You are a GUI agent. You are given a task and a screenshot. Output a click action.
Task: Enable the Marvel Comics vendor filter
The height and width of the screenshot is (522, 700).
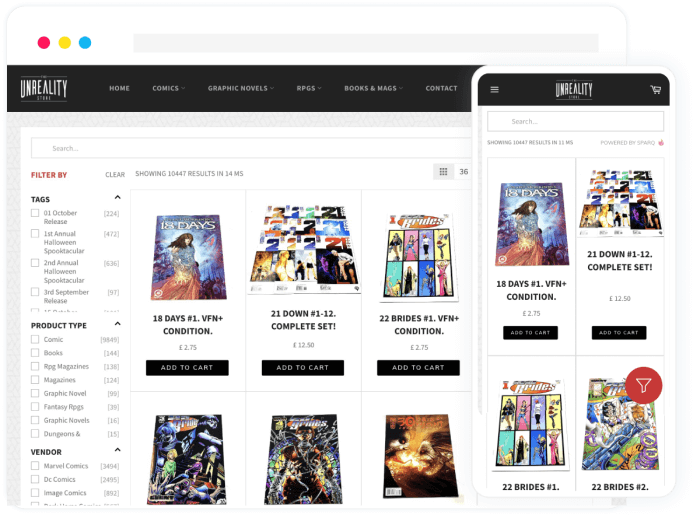pos(35,466)
